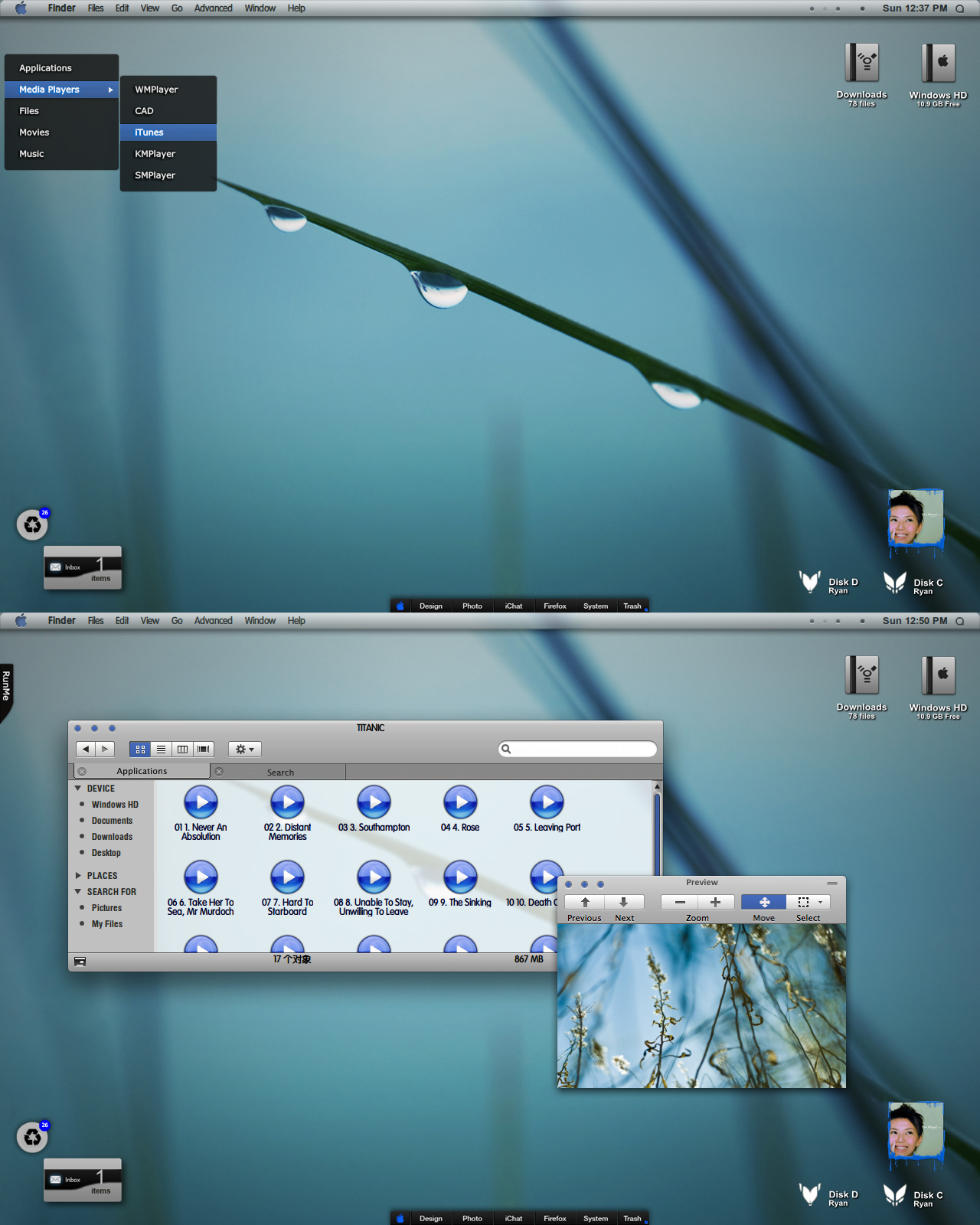
Task: Launch SMPlayer from the Media Players submenu
Action: (x=168, y=175)
